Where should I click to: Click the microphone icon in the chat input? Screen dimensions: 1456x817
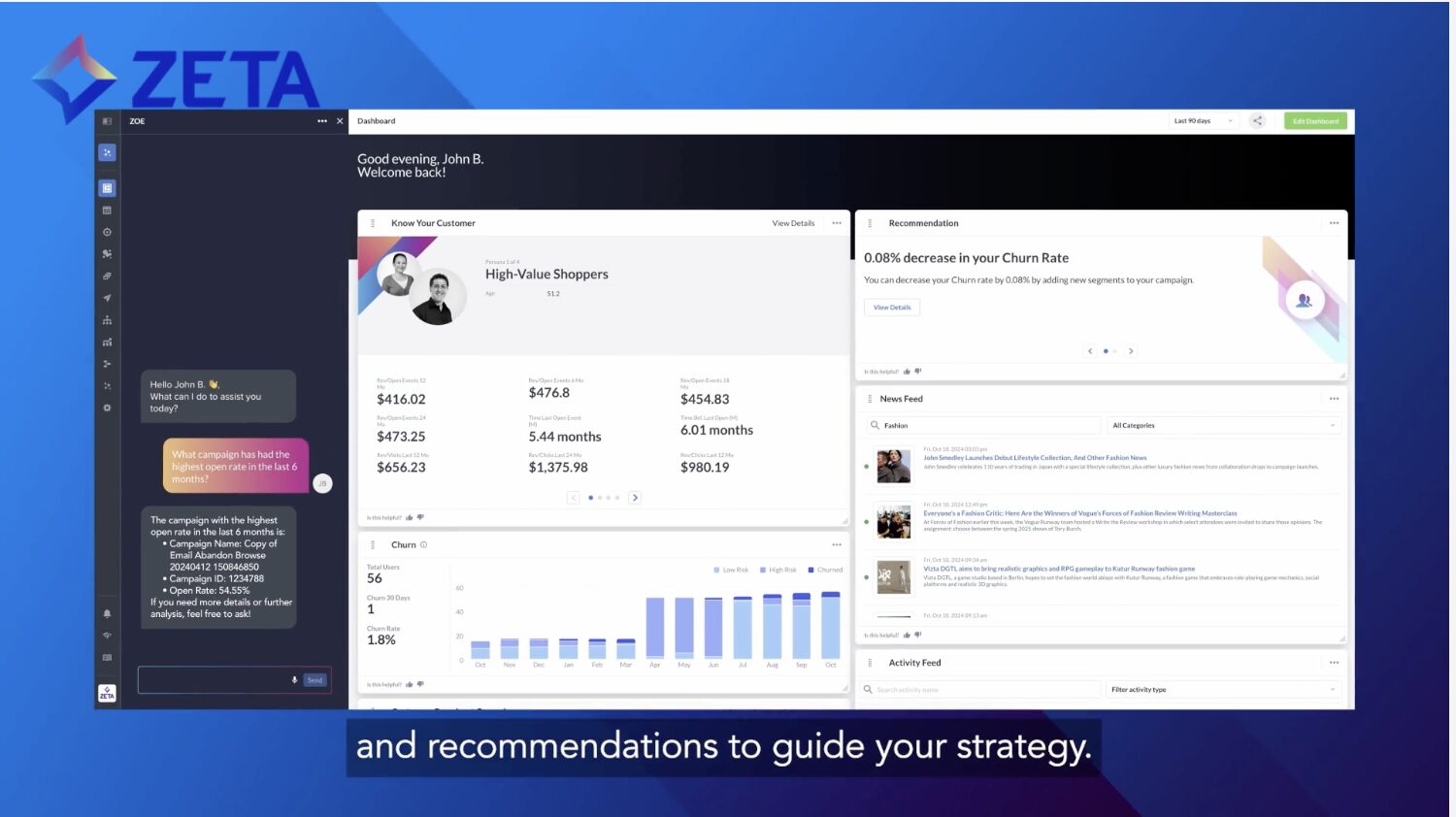(x=294, y=680)
